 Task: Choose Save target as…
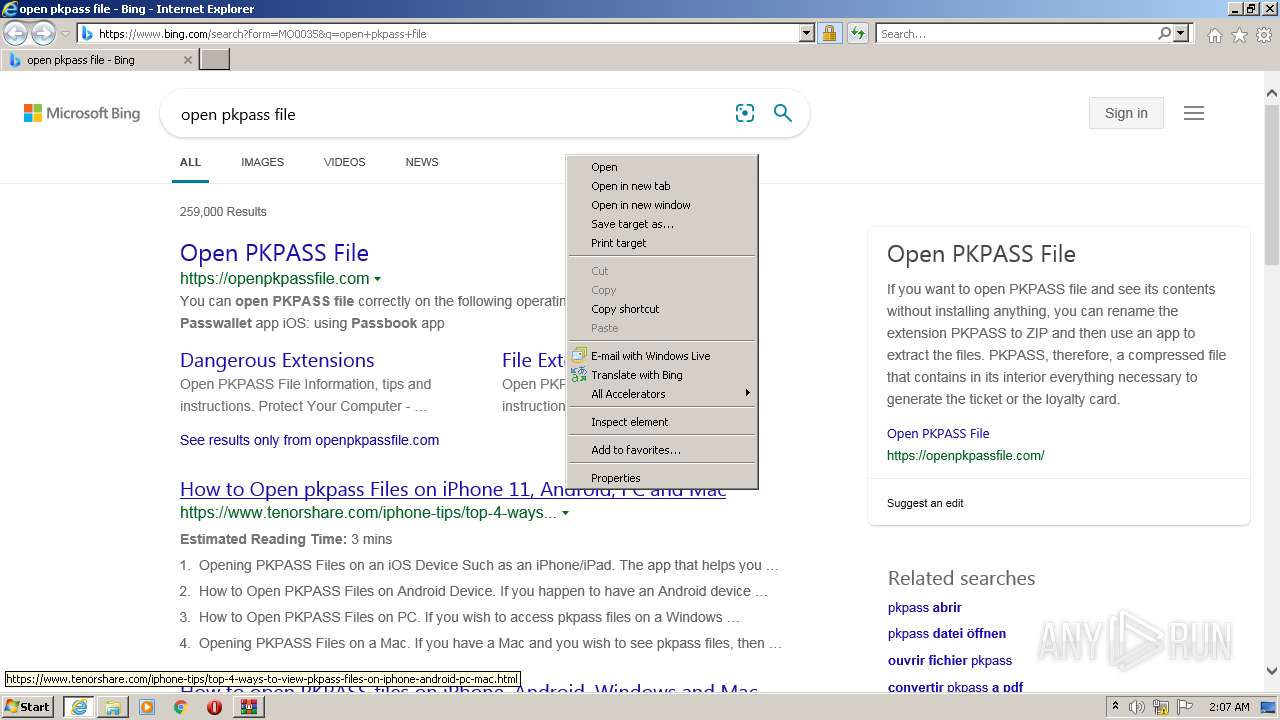662,224
